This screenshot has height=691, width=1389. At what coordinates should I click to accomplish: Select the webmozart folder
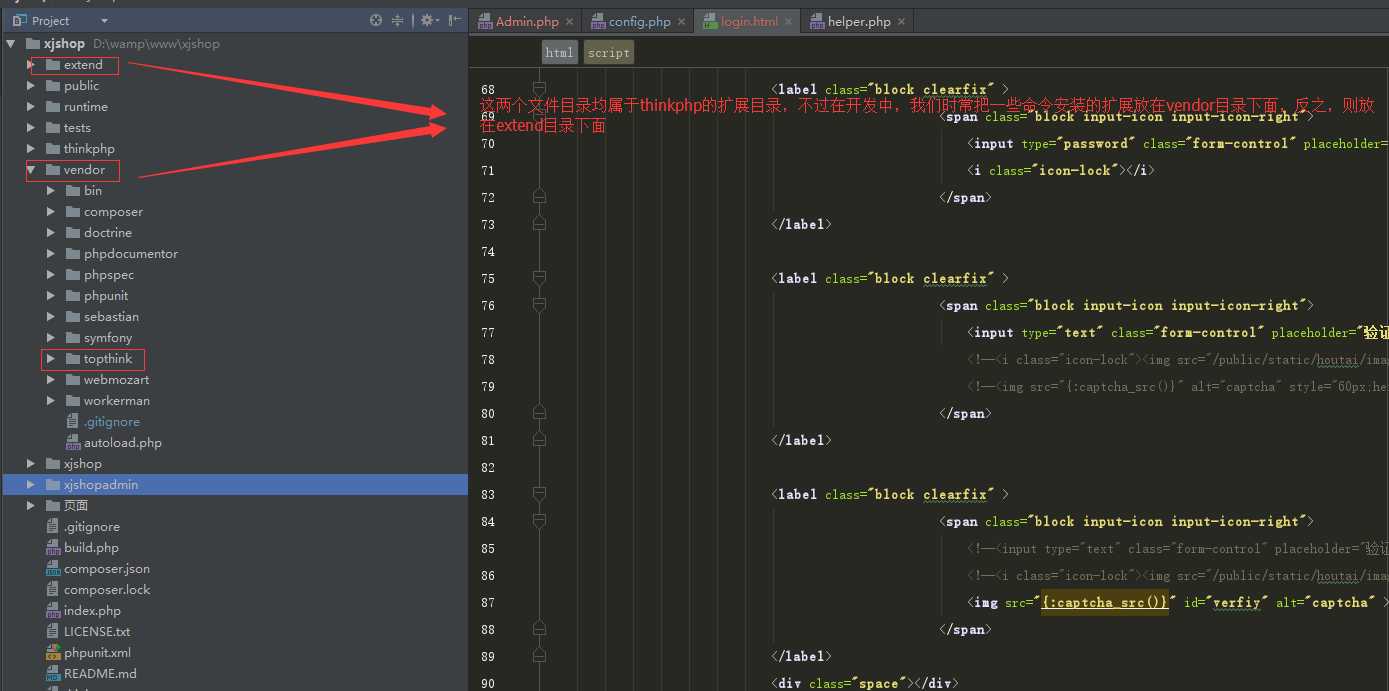[x=116, y=380]
